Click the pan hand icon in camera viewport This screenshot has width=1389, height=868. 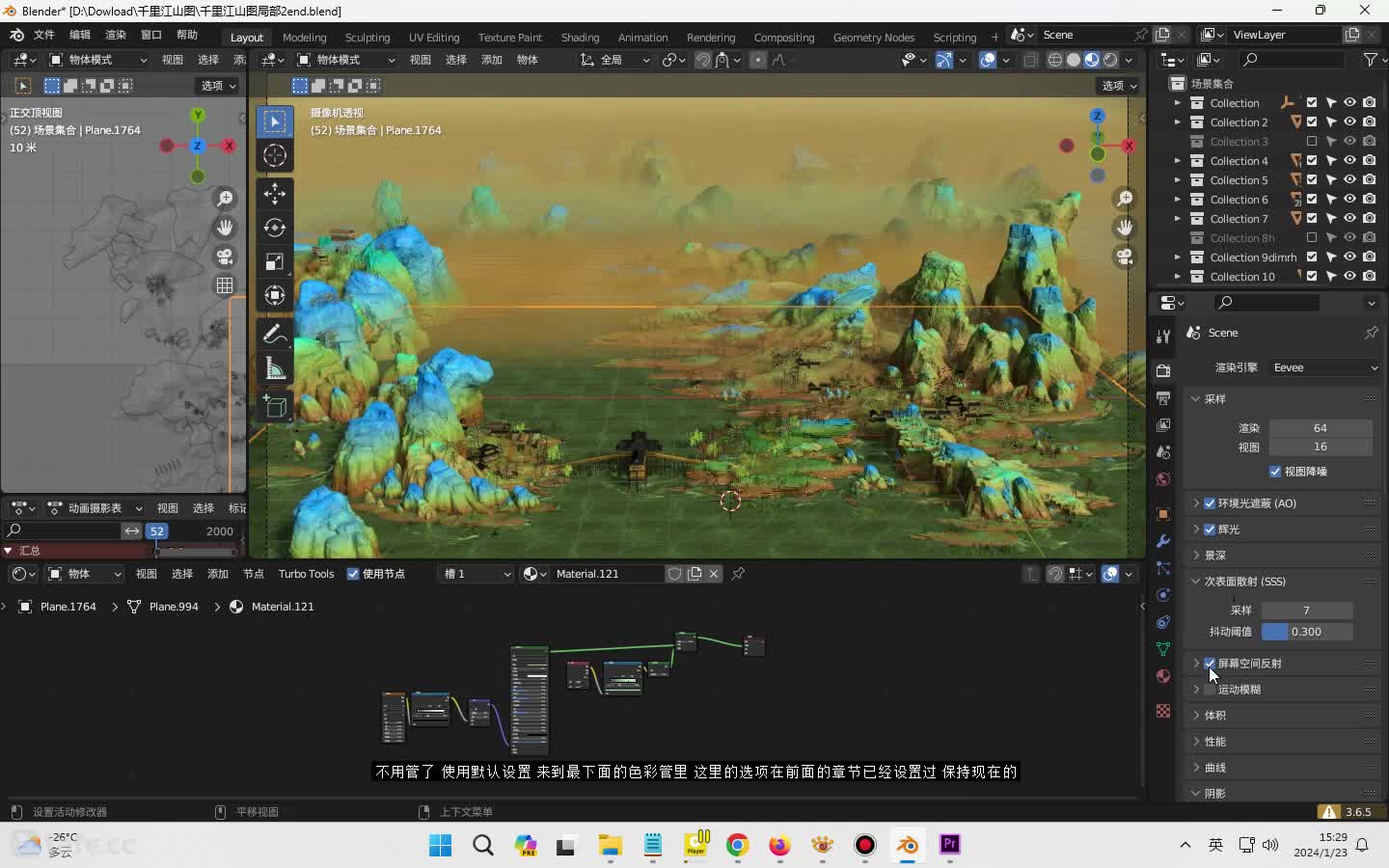tap(1125, 228)
